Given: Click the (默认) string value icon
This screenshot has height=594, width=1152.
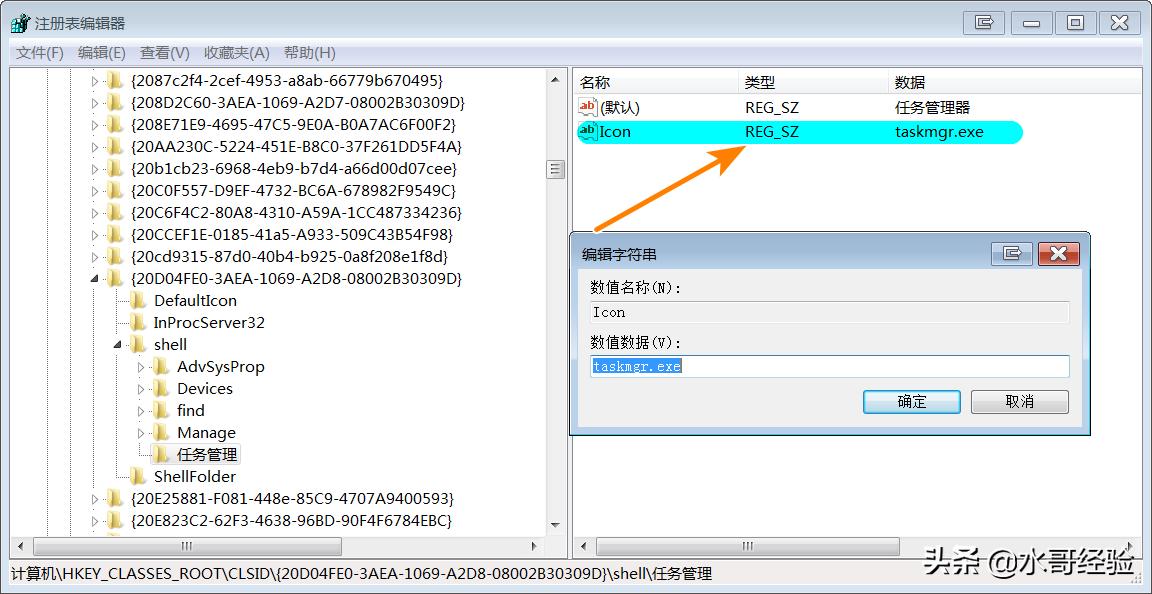Looking at the screenshot, I should click(588, 107).
